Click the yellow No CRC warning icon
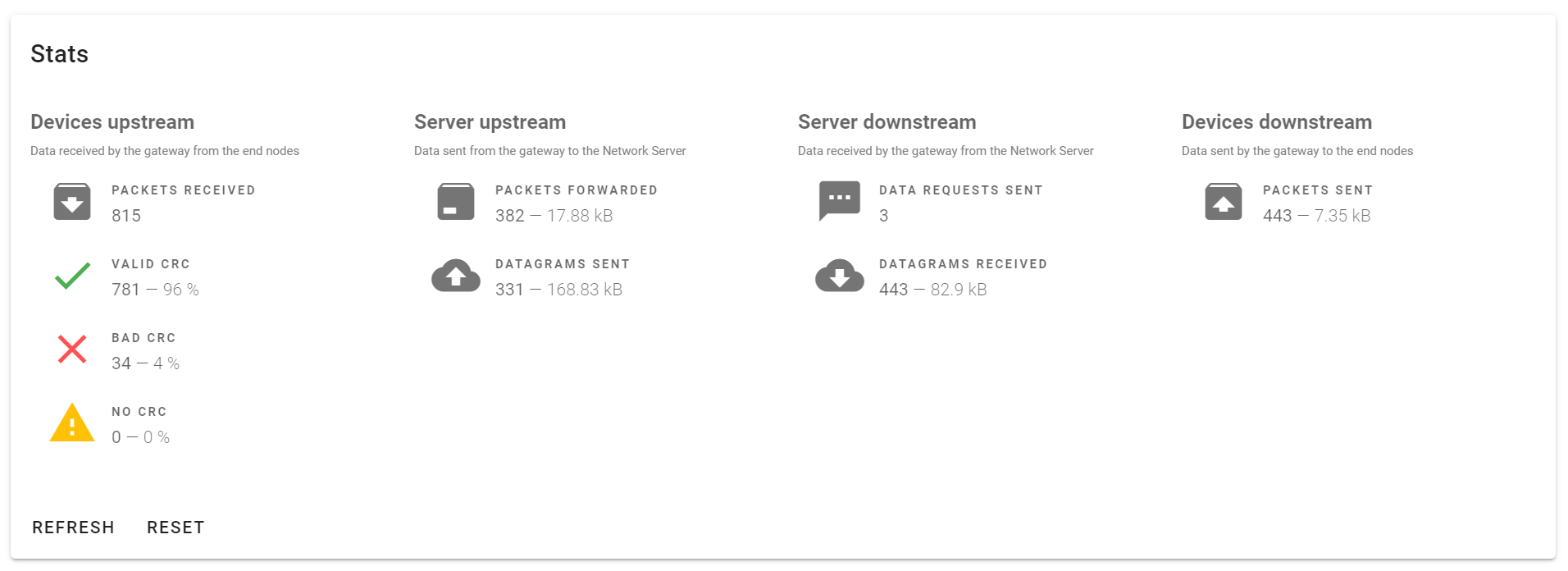The width and height of the screenshot is (1568, 571). coord(72,423)
